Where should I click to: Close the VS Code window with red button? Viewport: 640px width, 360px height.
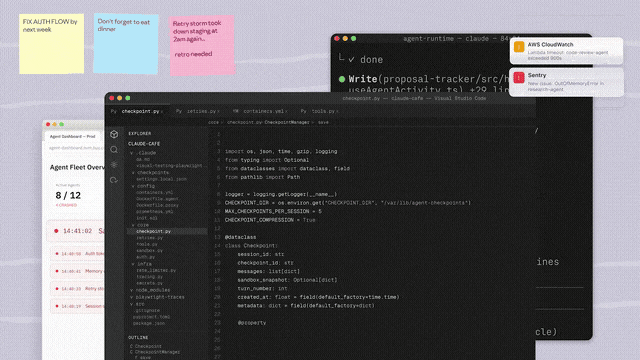(x=111, y=98)
